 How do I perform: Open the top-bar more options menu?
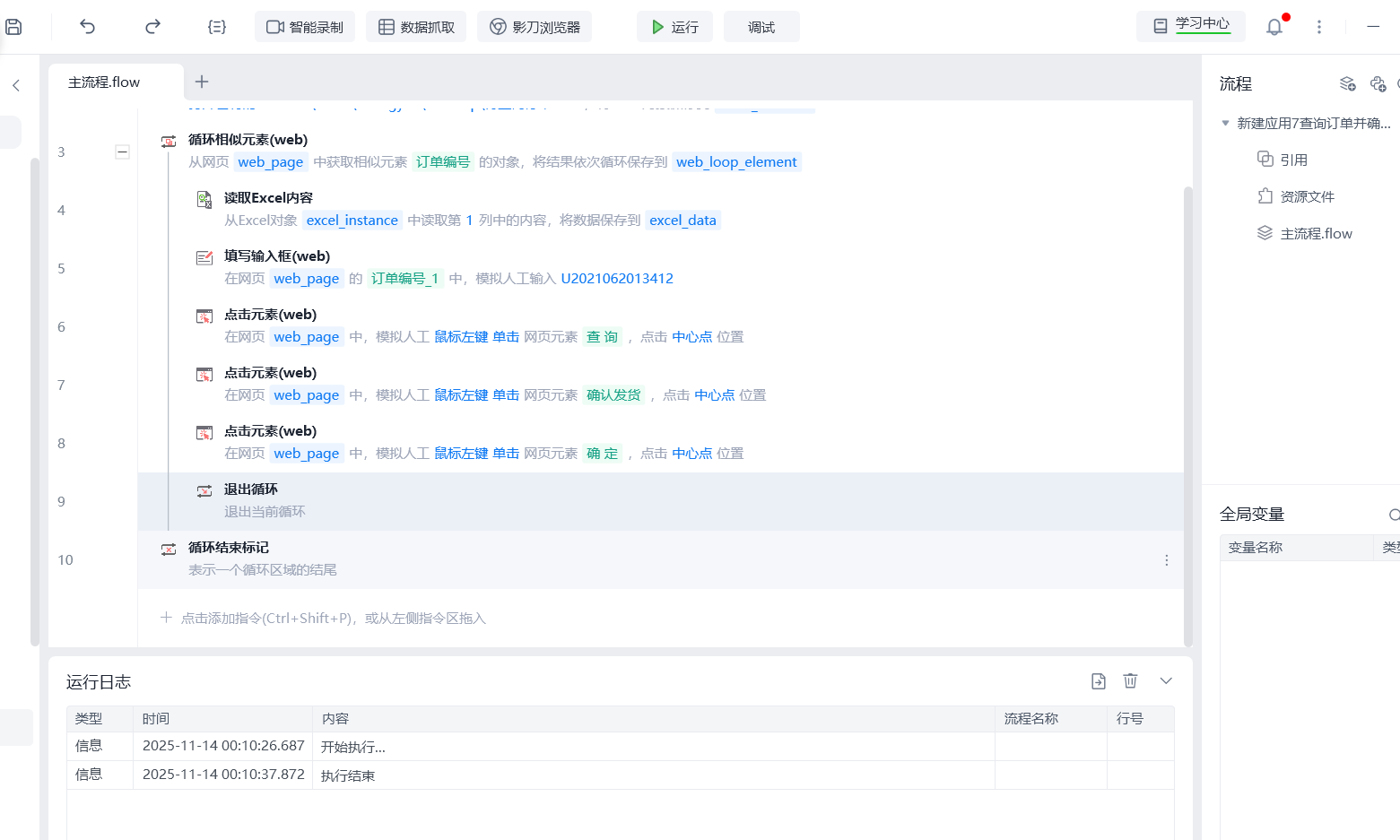pos(1318,27)
